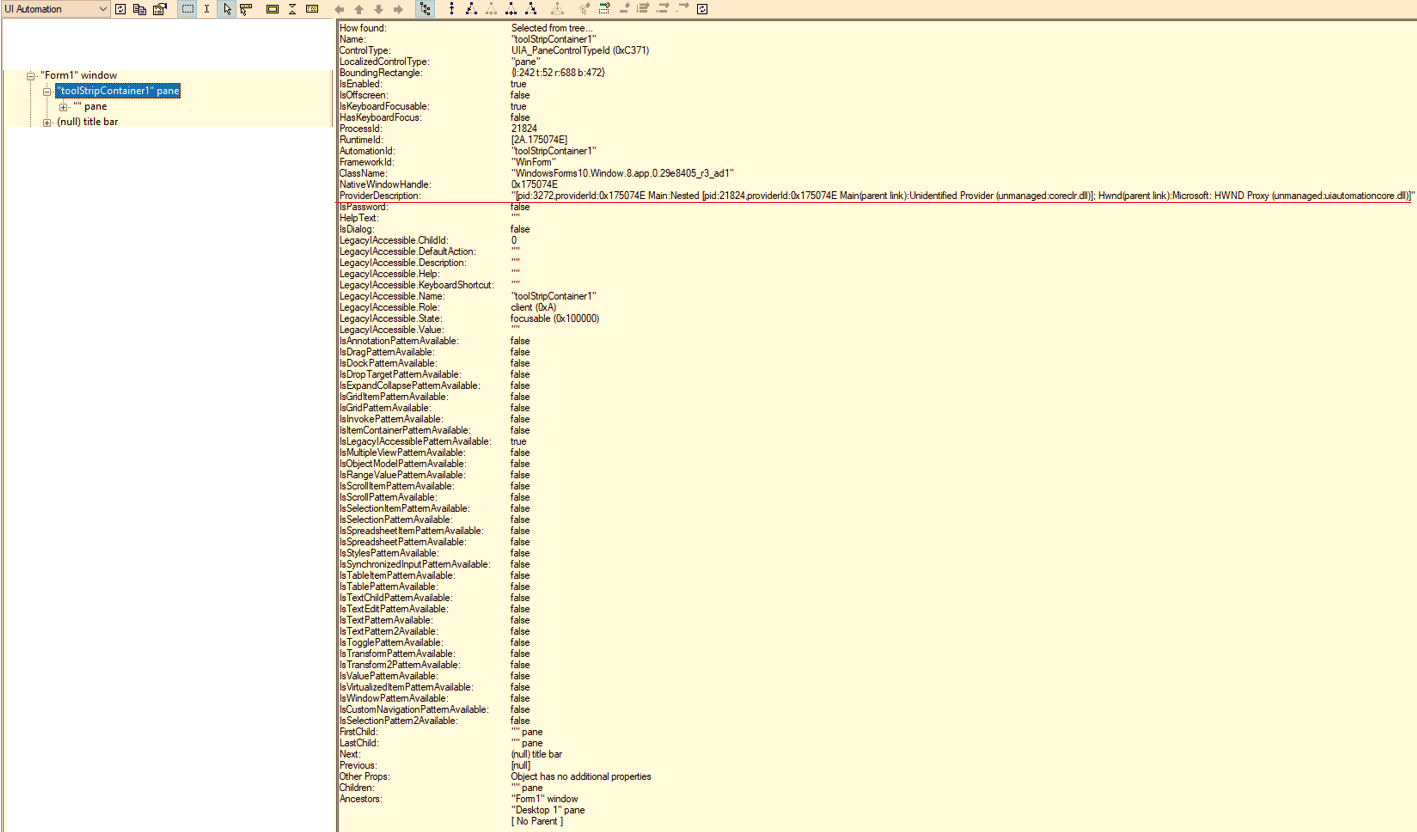The image size is (1417, 832).
Task: Click the "Desktop 1" pane ancestor text
Action: click(548, 810)
